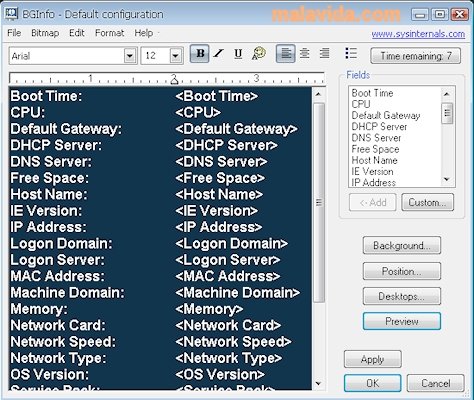Image resolution: width=474 pixels, height=400 pixels.
Task: Open the File menu
Action: [x=14, y=33]
